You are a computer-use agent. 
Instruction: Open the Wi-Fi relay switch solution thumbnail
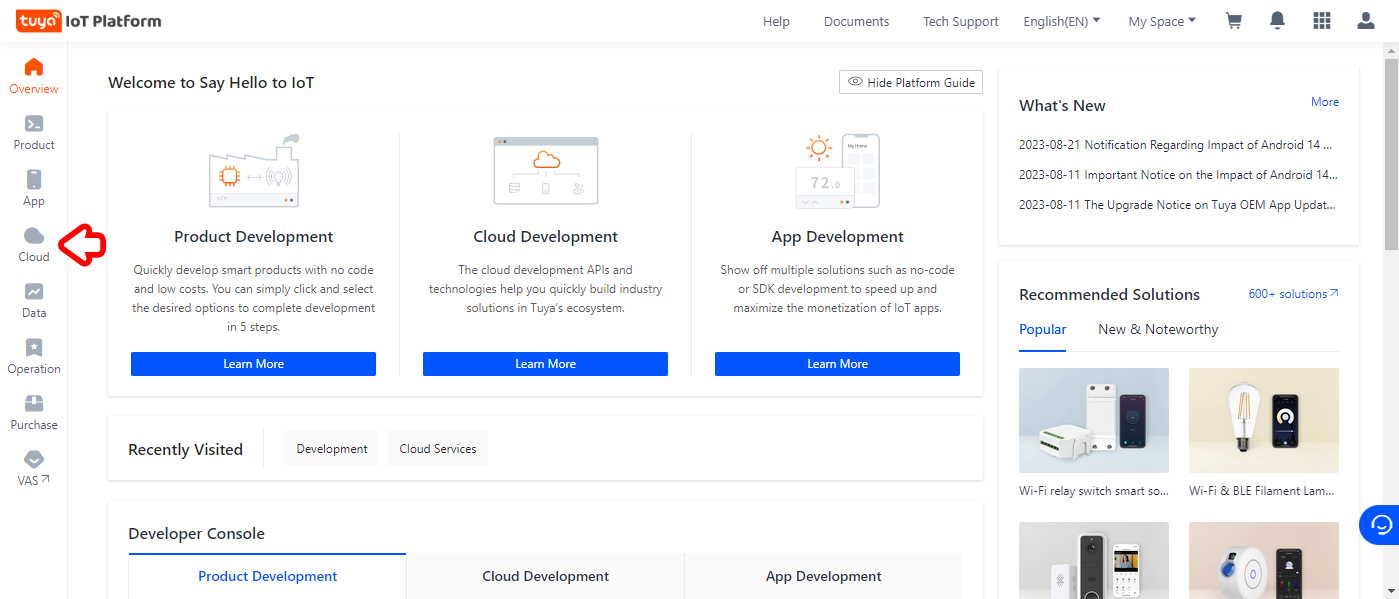[x=1094, y=420]
